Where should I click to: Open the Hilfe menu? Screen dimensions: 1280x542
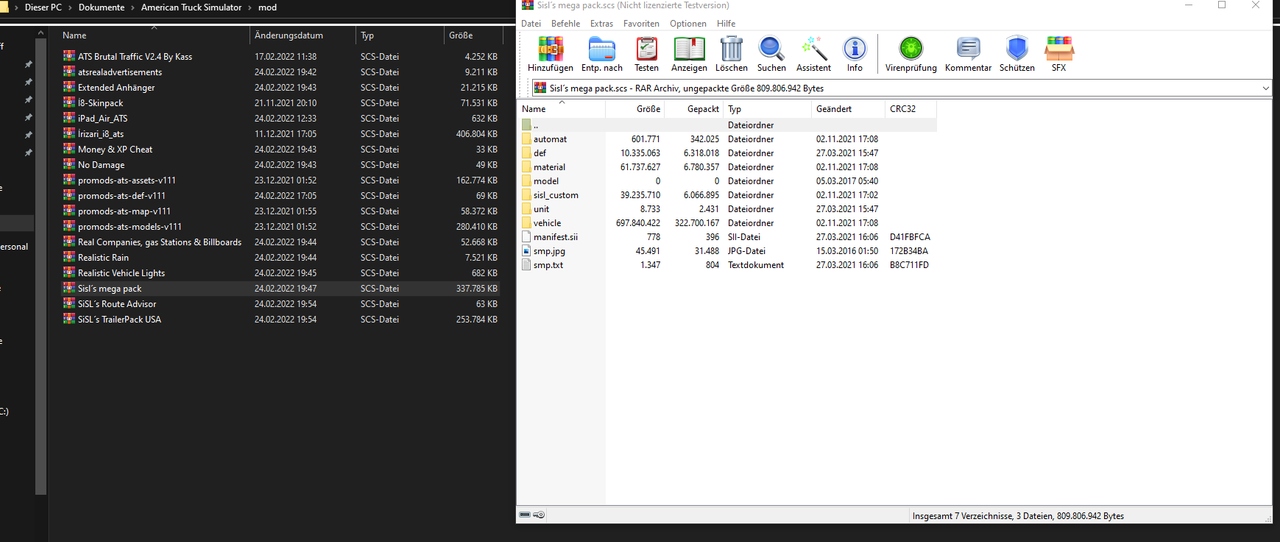click(x=726, y=23)
